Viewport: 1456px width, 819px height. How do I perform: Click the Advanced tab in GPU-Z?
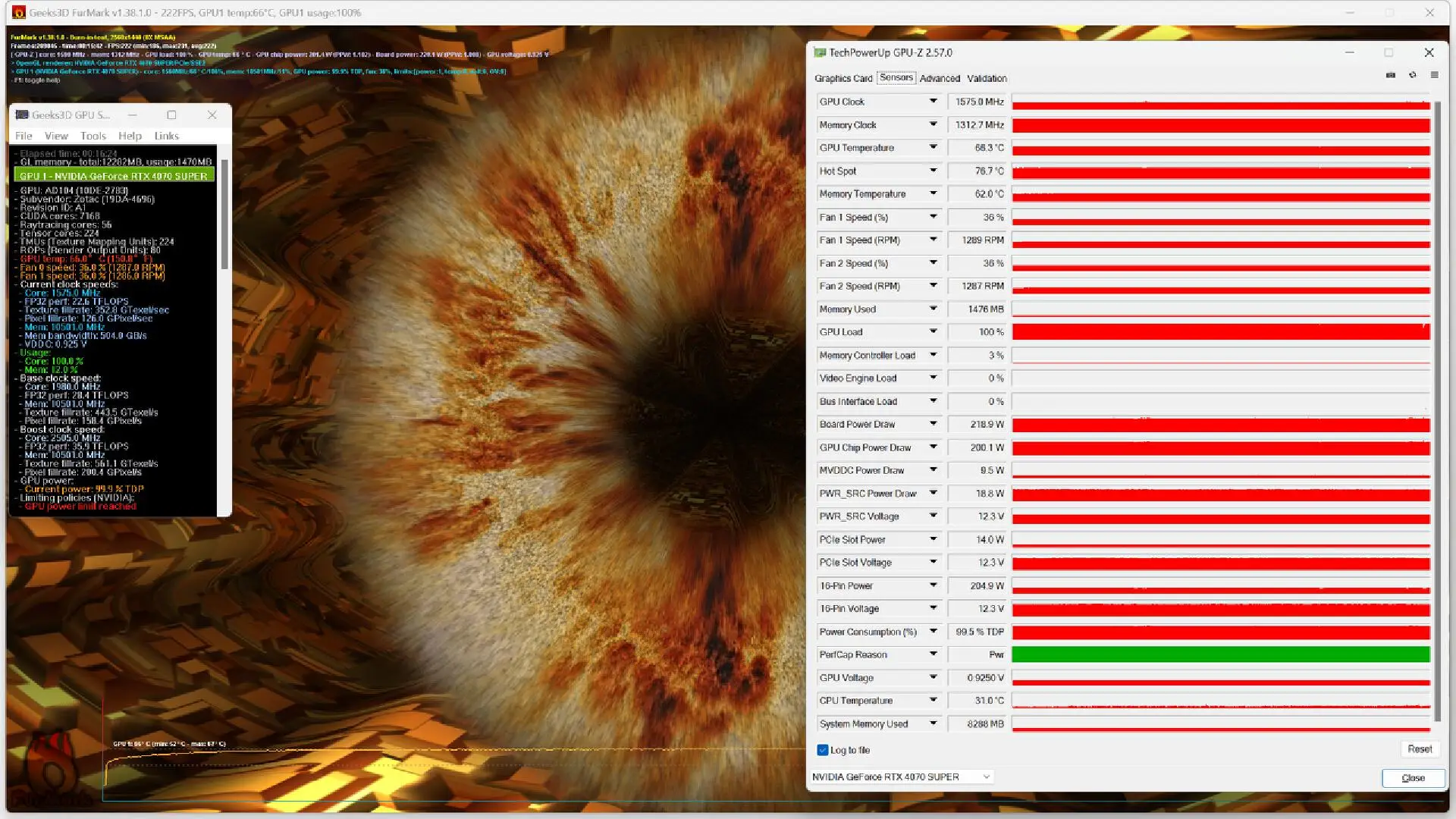click(x=938, y=78)
